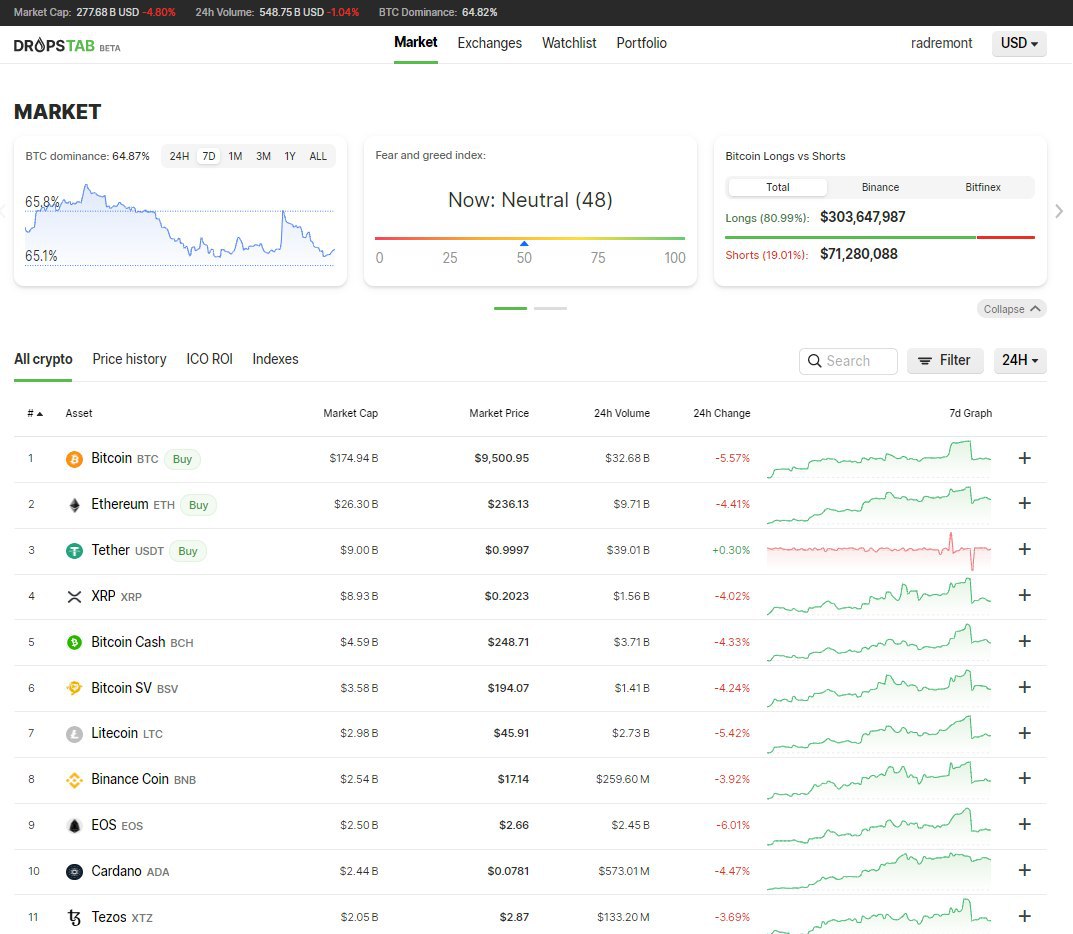Click the XRP coin icon

point(74,597)
